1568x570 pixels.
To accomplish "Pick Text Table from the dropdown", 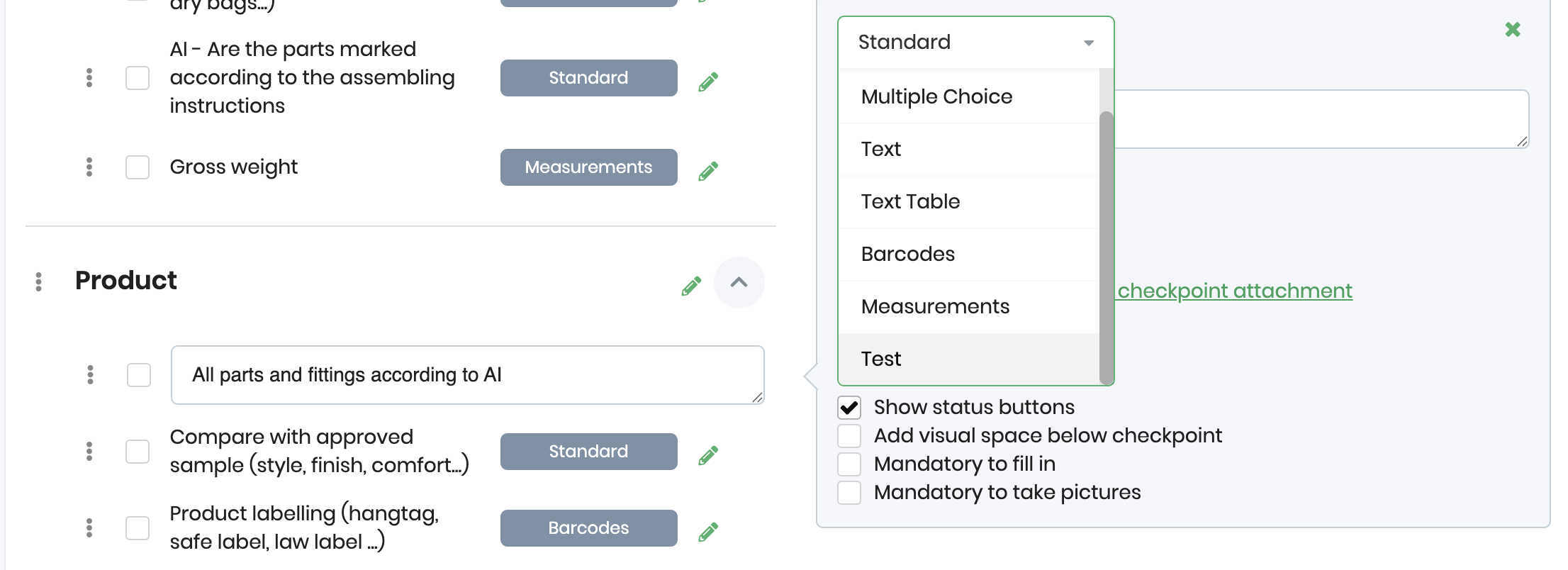I will [910, 201].
